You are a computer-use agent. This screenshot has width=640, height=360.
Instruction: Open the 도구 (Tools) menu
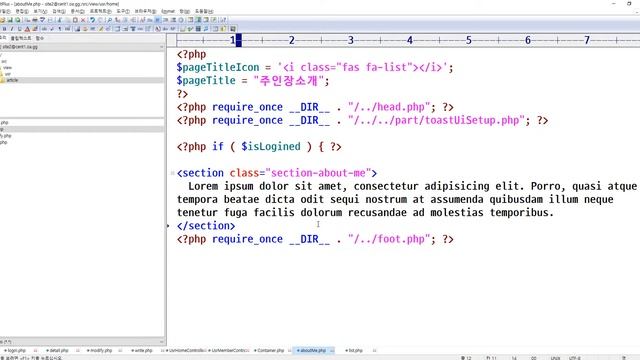[x=123, y=11]
